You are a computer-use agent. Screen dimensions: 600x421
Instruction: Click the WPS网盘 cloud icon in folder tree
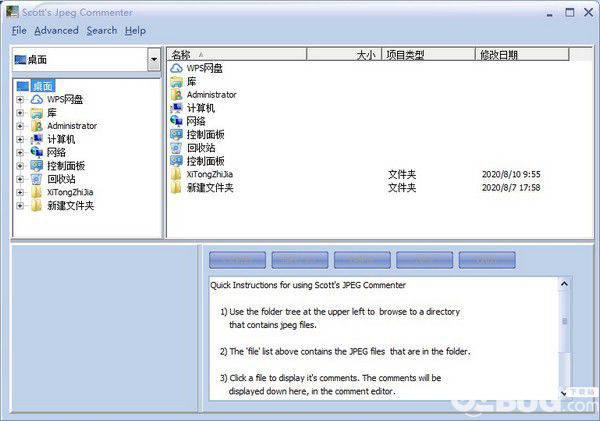pos(37,100)
